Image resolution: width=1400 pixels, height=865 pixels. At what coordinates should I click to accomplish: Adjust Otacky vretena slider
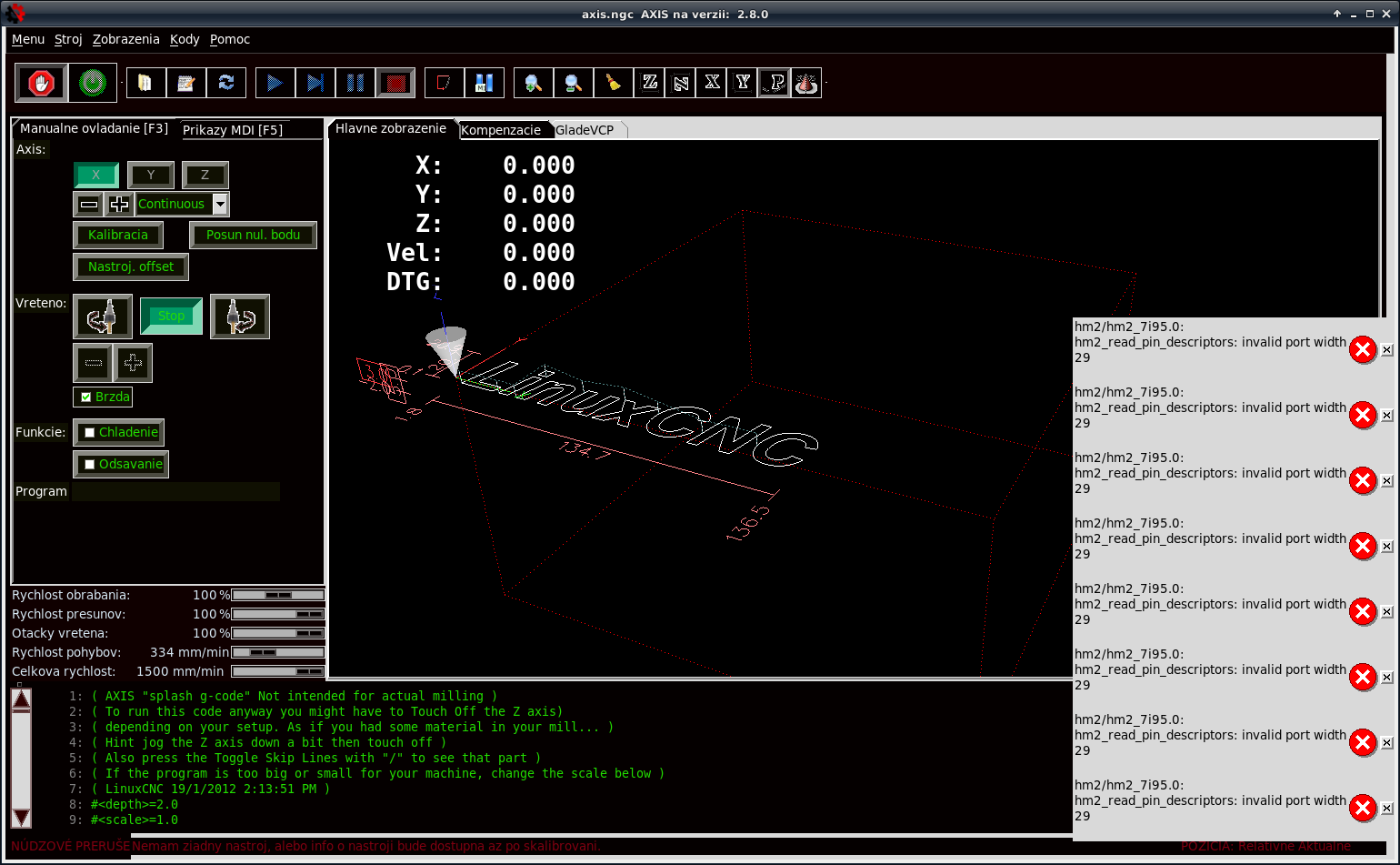(278, 633)
